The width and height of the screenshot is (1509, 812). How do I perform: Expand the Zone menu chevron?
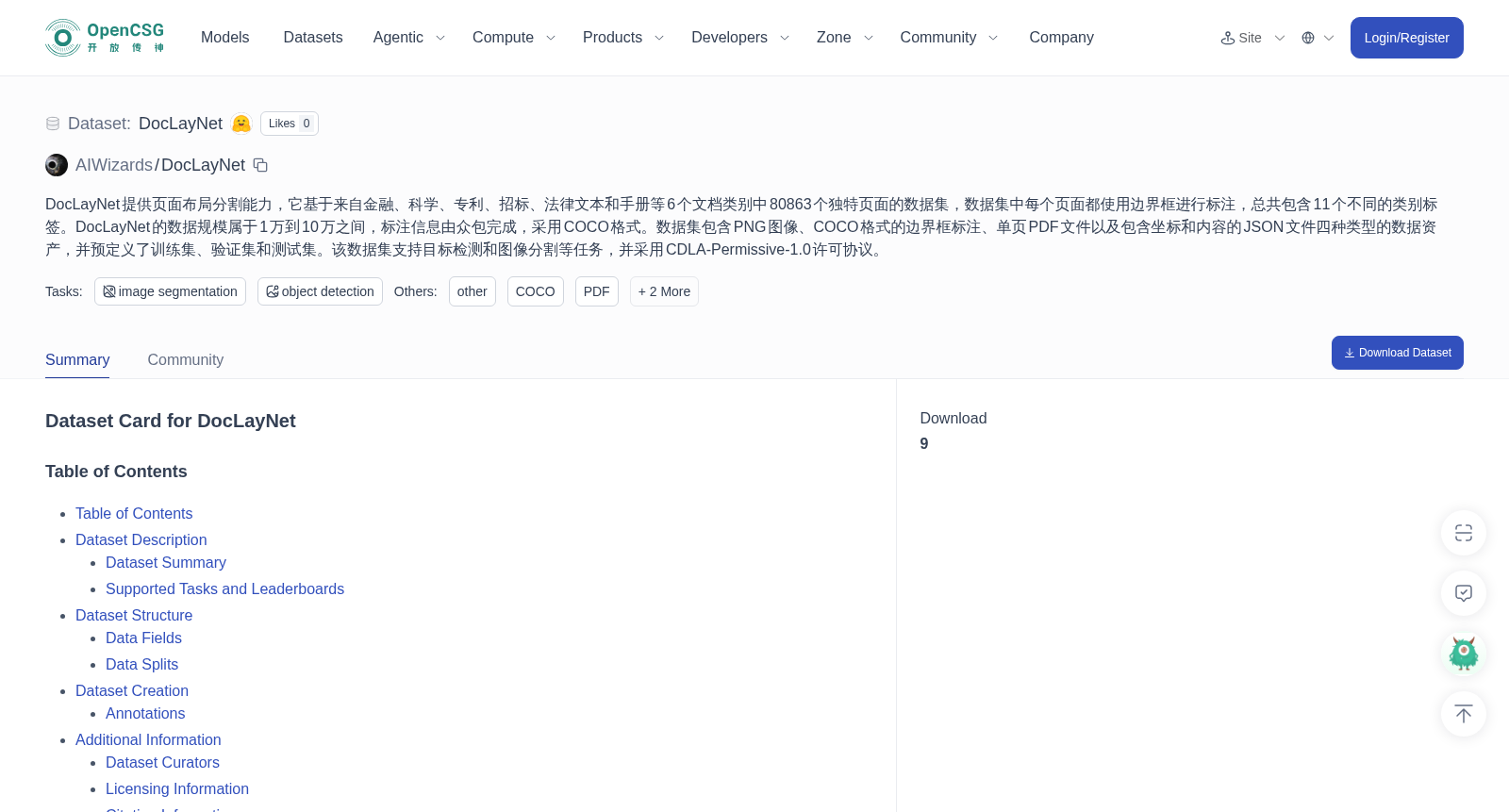869,38
